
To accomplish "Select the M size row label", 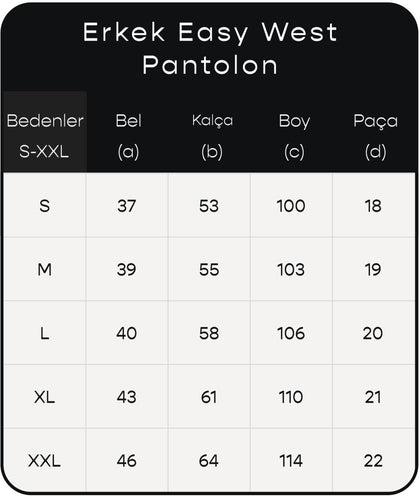I will (45, 269).
